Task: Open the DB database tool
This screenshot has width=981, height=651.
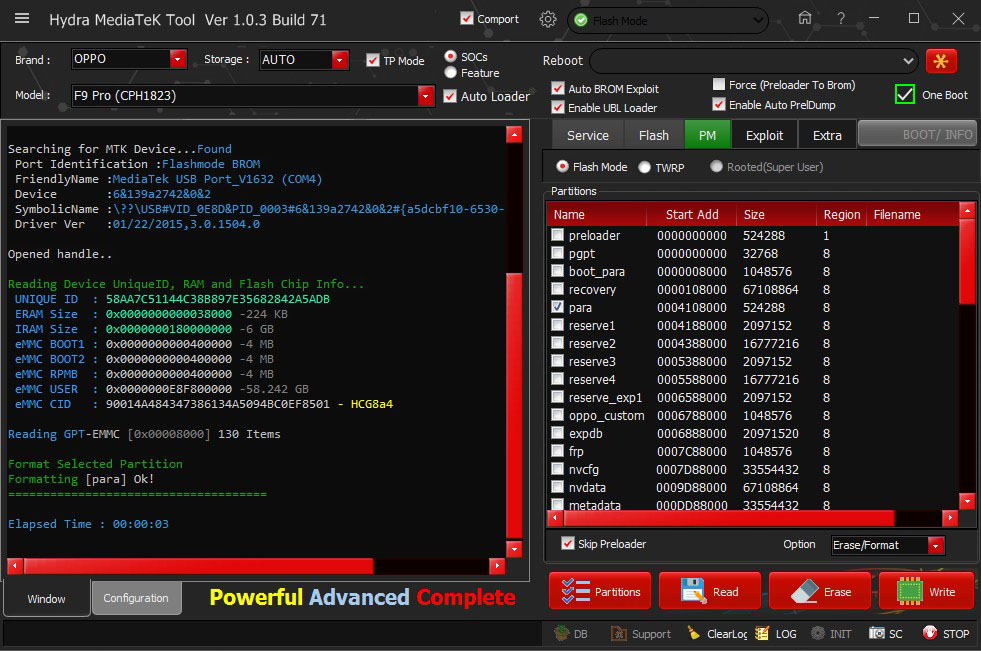Action: [571, 633]
